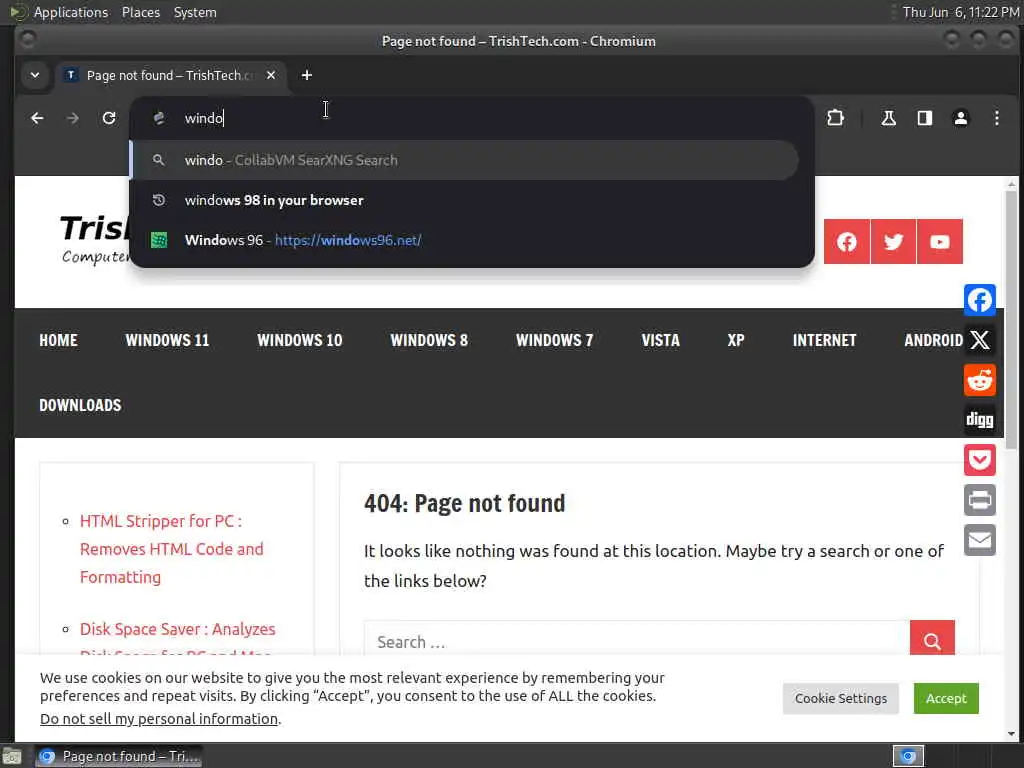Save to Pocket sidebar icon

pyautogui.click(x=980, y=460)
